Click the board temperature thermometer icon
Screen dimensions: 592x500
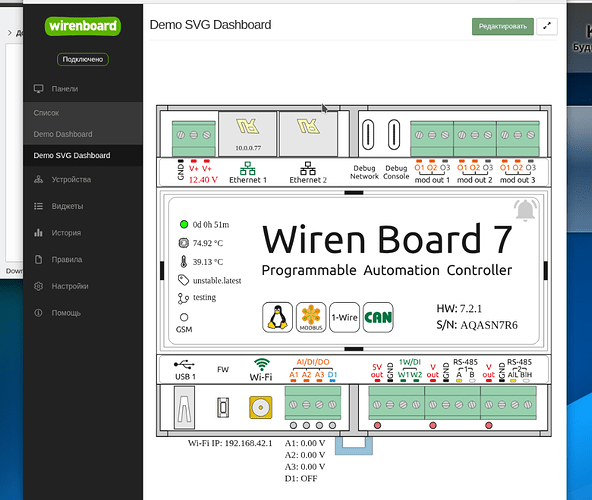(x=183, y=261)
